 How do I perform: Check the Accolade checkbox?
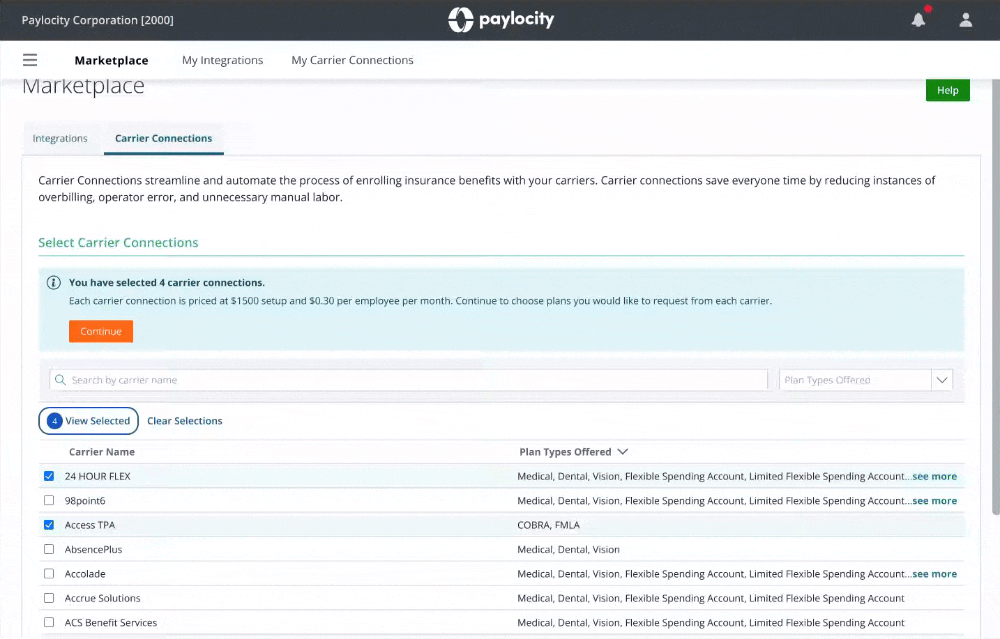point(49,573)
